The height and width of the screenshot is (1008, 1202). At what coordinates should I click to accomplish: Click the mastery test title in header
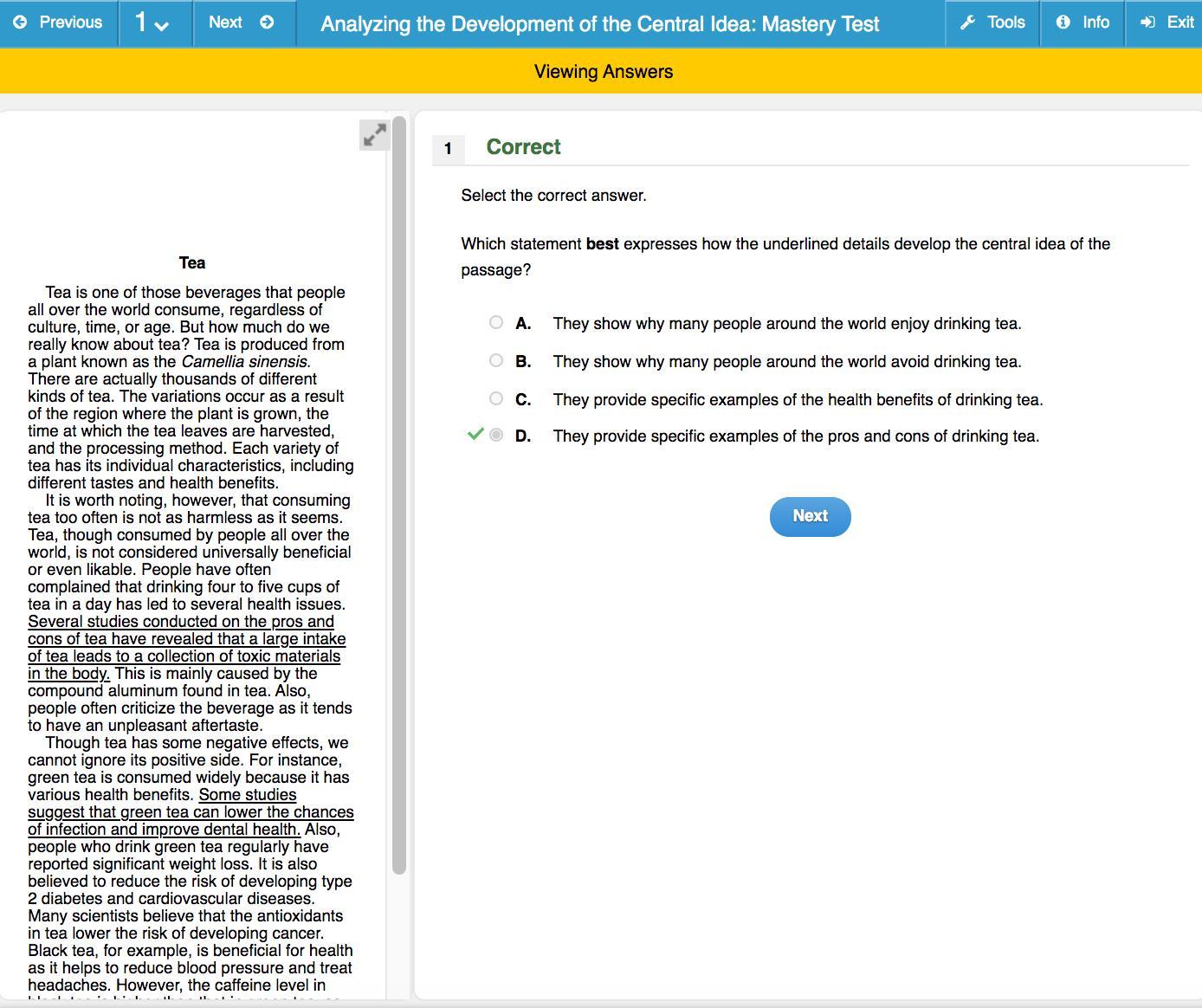tap(600, 23)
